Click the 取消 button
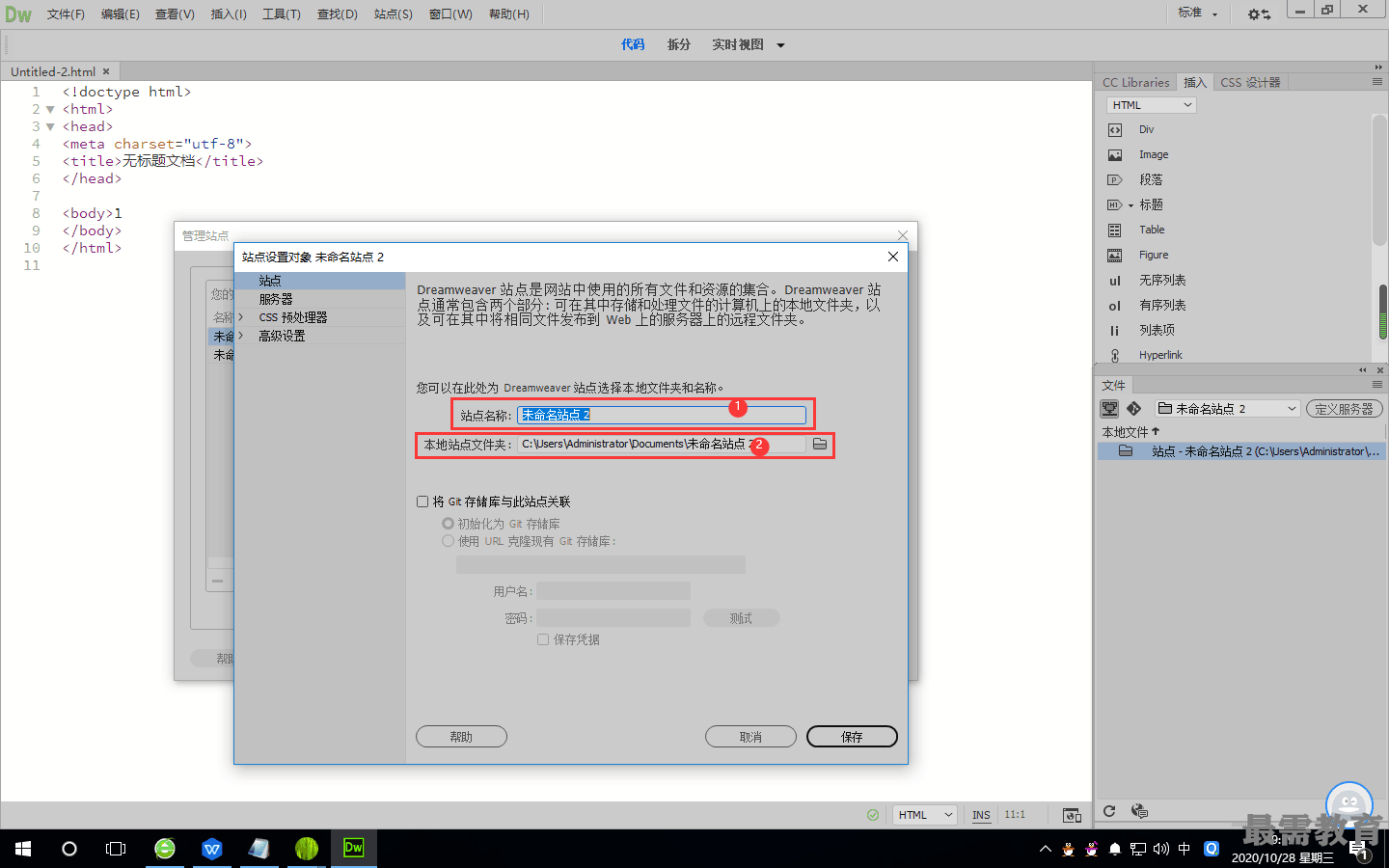The image size is (1389, 868). [750, 737]
